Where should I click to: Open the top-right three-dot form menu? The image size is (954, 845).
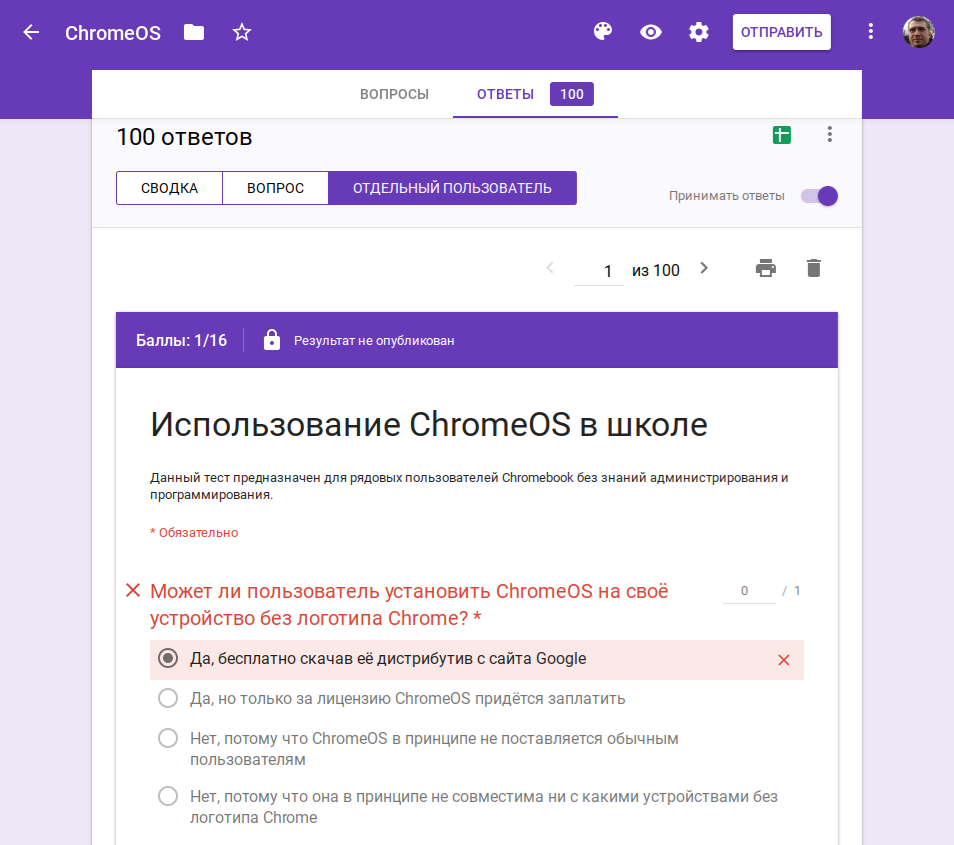tap(870, 31)
